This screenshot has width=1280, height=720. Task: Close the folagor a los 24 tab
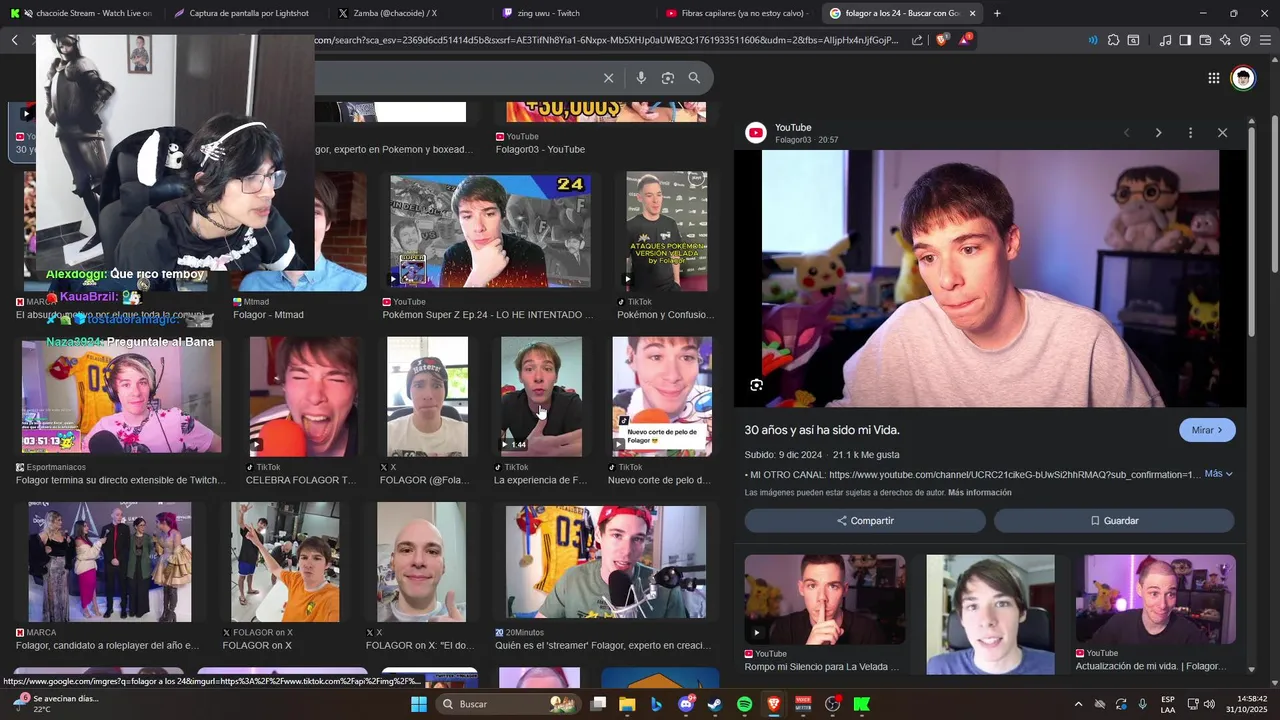point(972,13)
